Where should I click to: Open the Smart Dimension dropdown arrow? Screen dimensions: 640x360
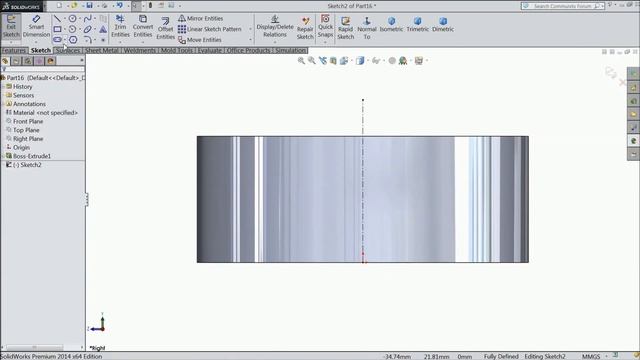point(36,42)
